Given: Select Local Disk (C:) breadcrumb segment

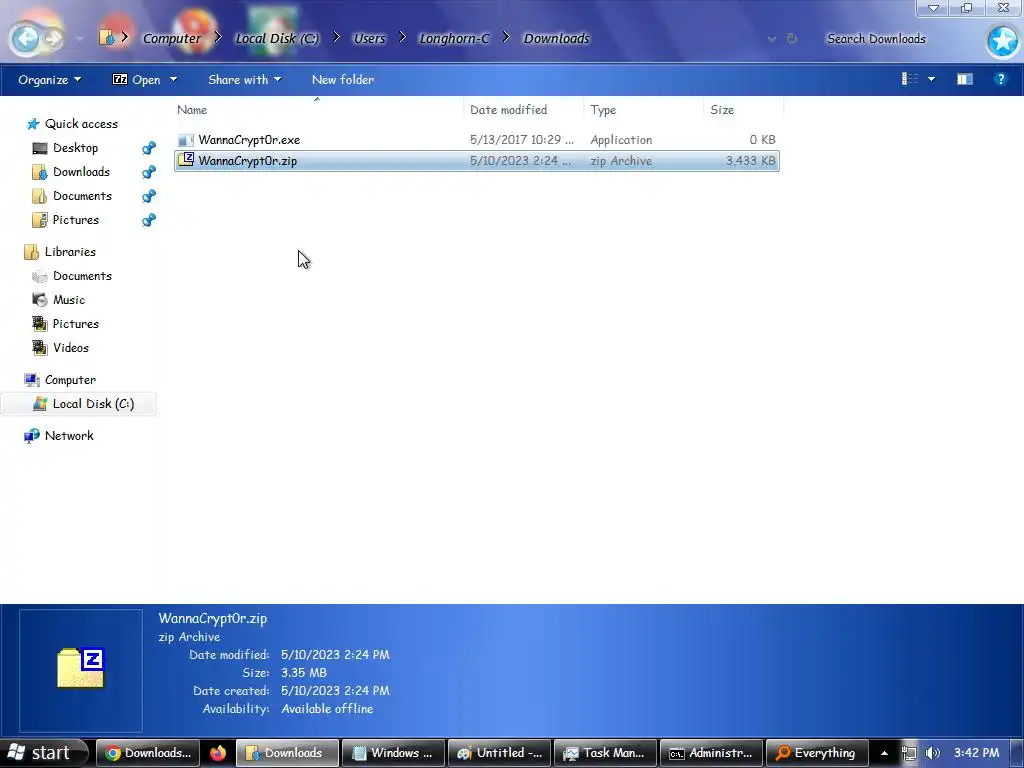Looking at the screenshot, I should (277, 39).
